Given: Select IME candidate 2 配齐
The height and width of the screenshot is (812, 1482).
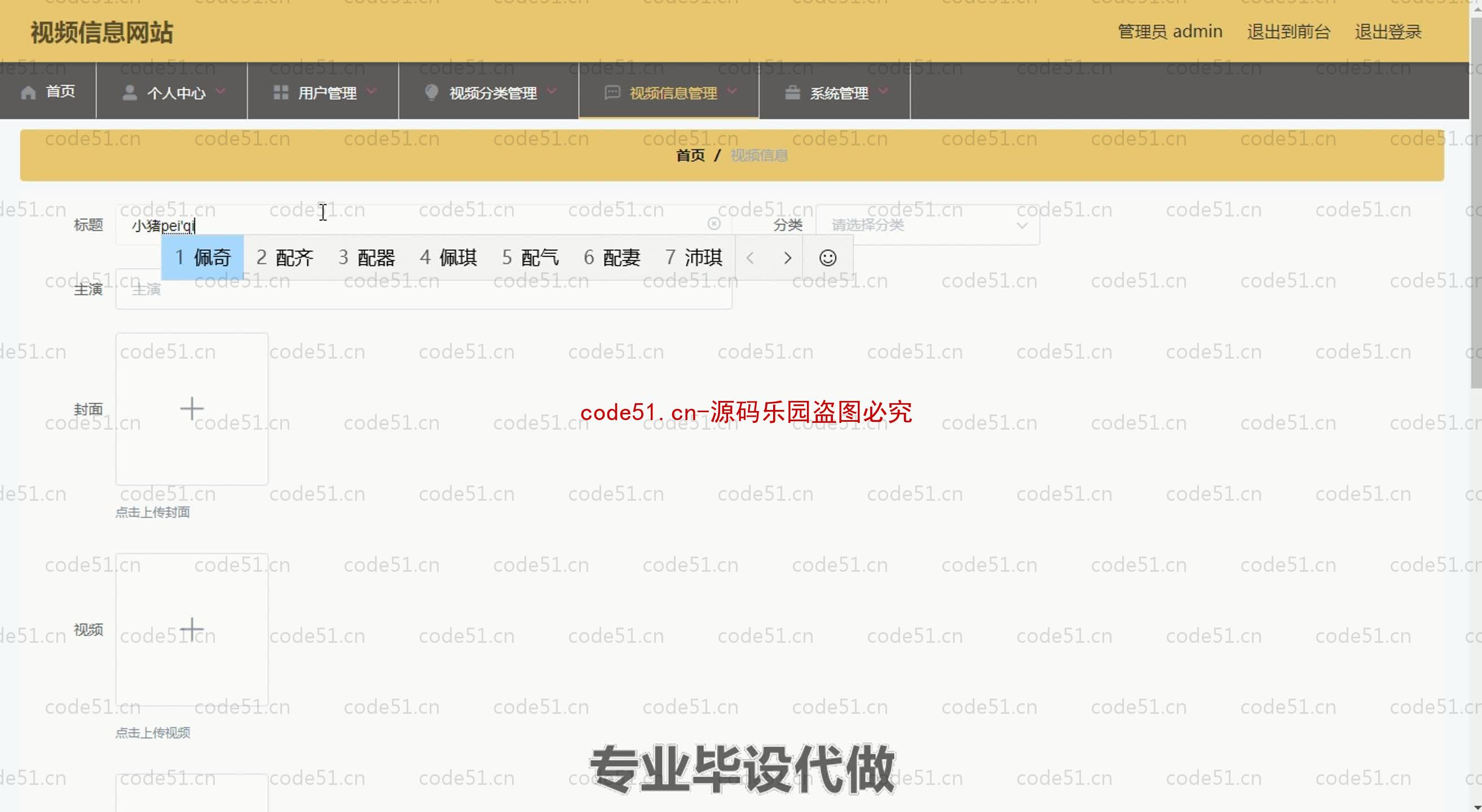Looking at the screenshot, I should pyautogui.click(x=285, y=258).
